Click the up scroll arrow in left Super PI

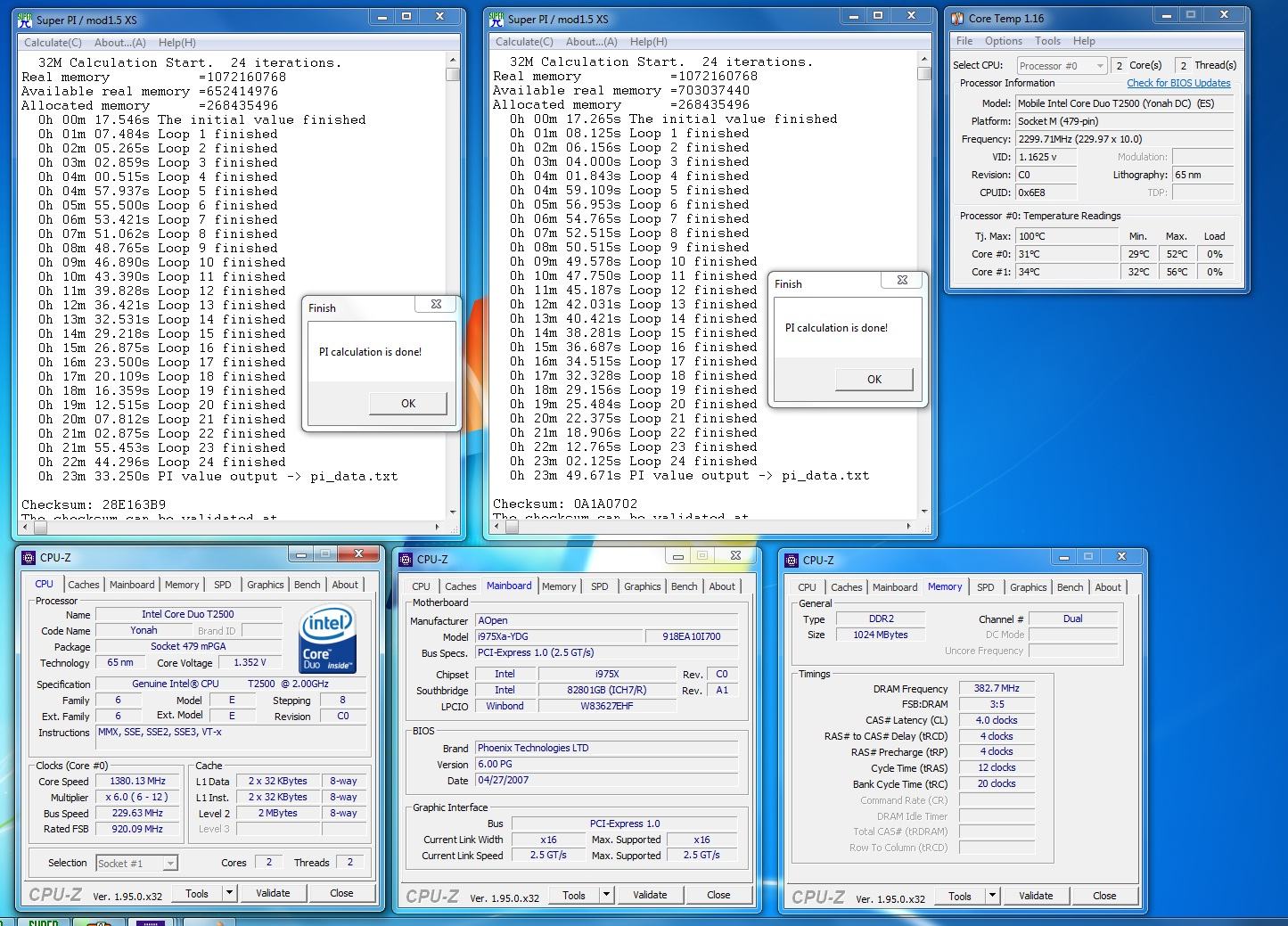tap(453, 61)
